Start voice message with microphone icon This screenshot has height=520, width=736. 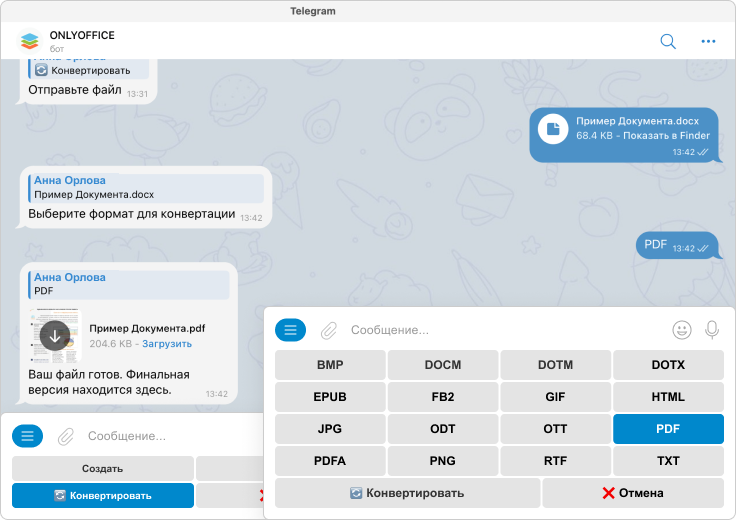712,330
